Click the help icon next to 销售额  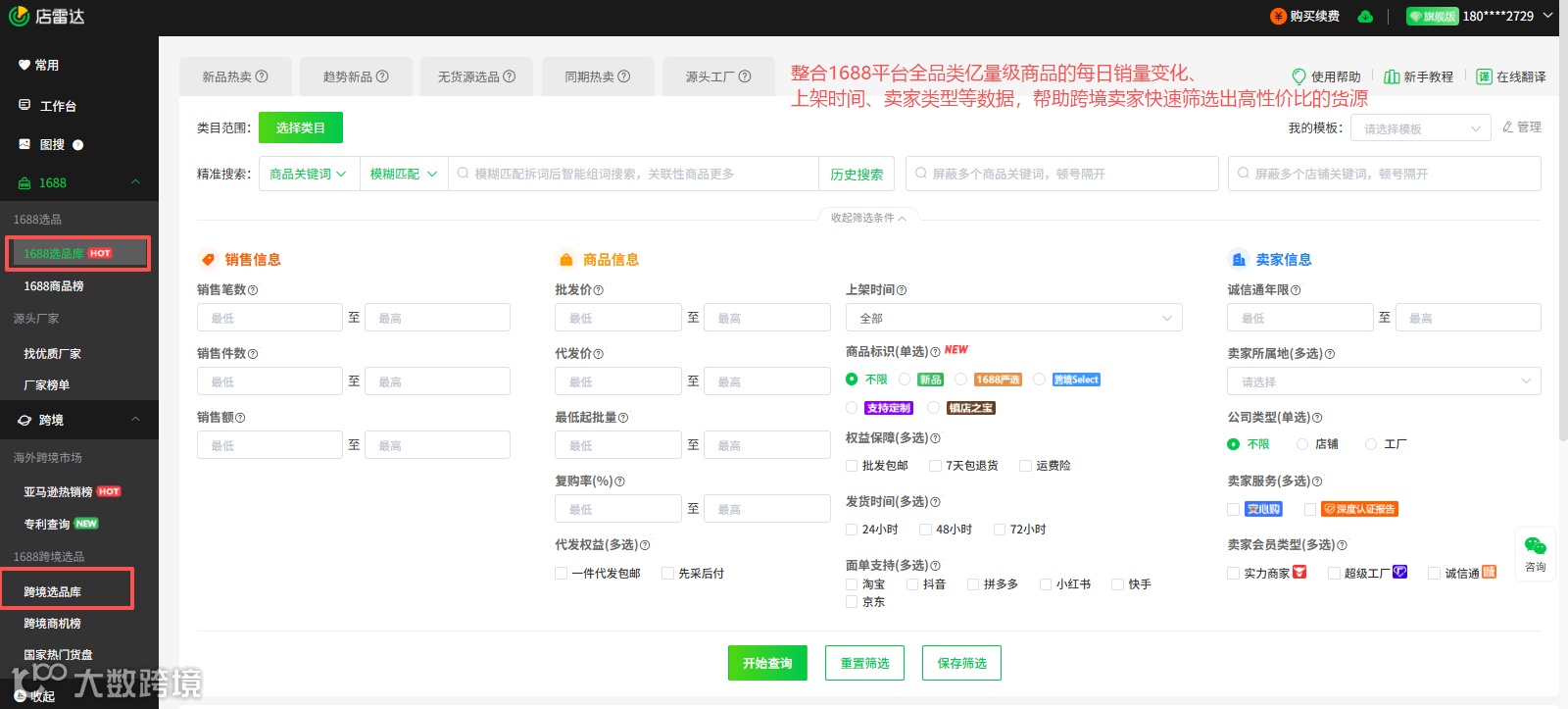click(241, 418)
